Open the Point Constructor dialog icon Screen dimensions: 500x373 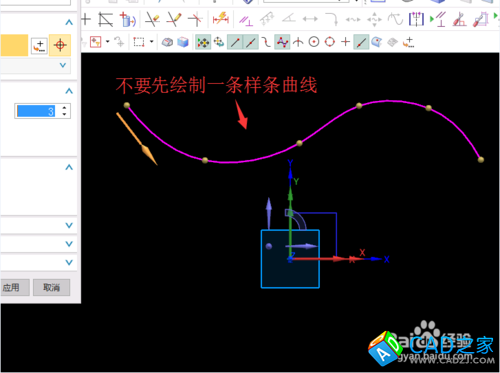pyautogui.click(x=39, y=45)
